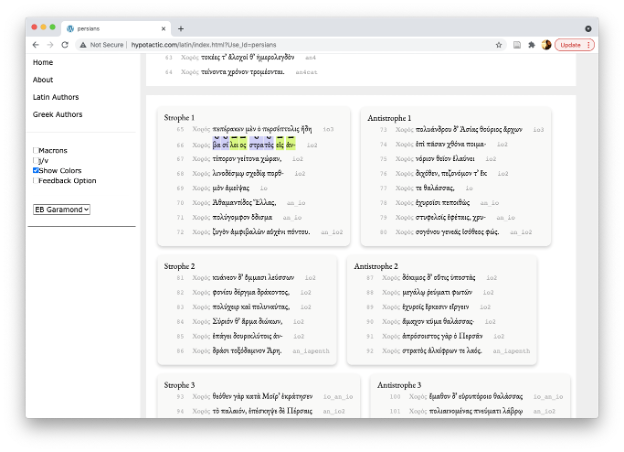
Task: Click the first purple highlighted syllable in line 66
Action: tap(217, 145)
